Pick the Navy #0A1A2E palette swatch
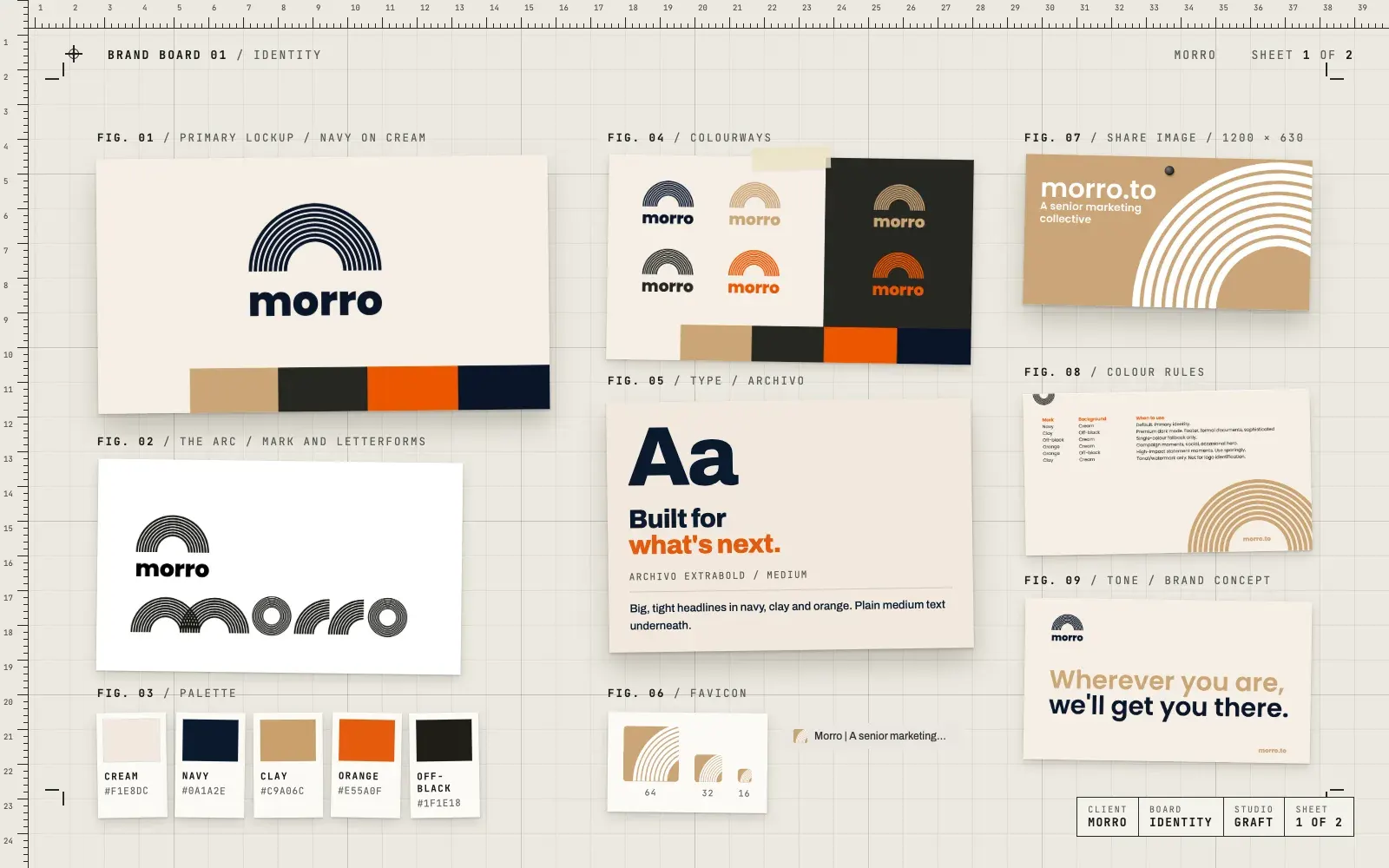1389x868 pixels. pyautogui.click(x=210, y=765)
